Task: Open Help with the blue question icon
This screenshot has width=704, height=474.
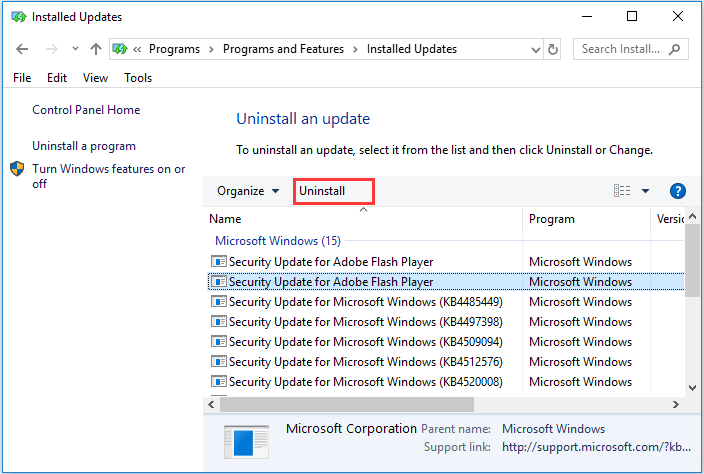Action: (678, 191)
